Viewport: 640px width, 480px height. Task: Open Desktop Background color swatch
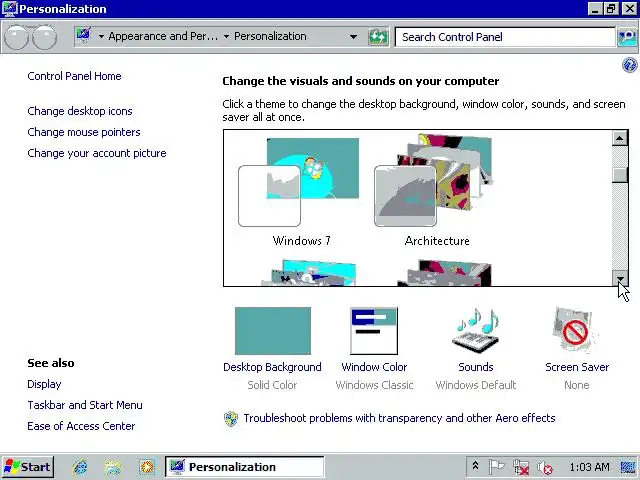[273, 331]
